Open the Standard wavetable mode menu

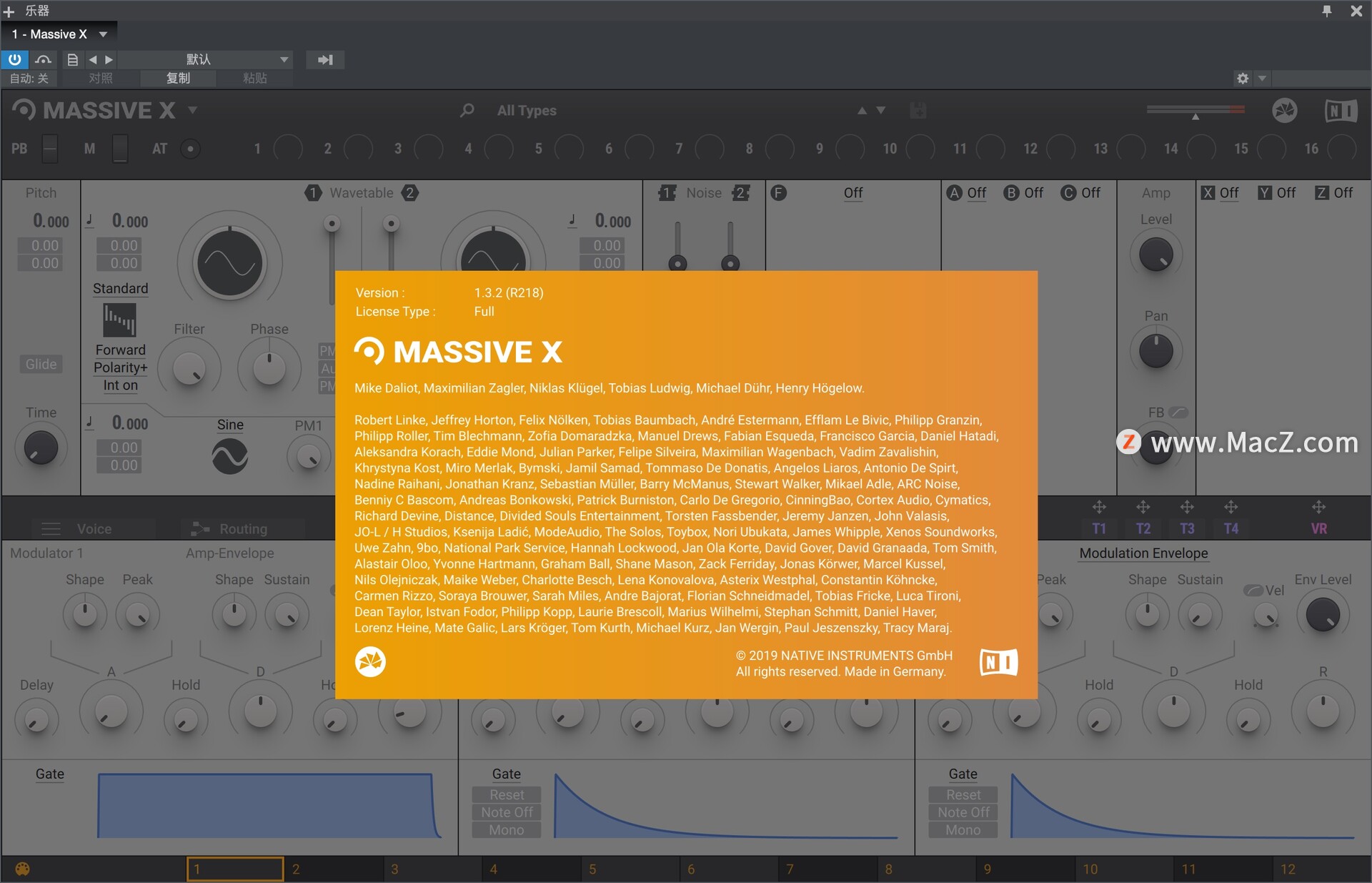pyautogui.click(x=120, y=288)
